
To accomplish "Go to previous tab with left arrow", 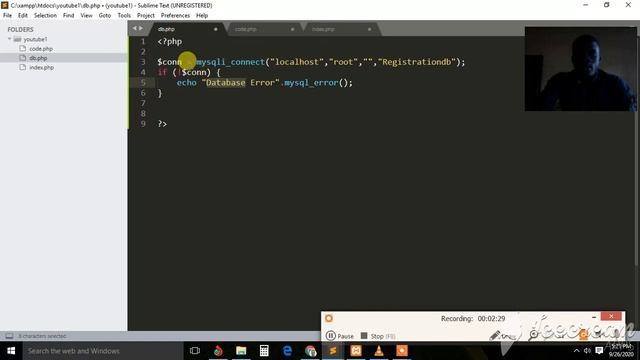I will click(135, 28).
